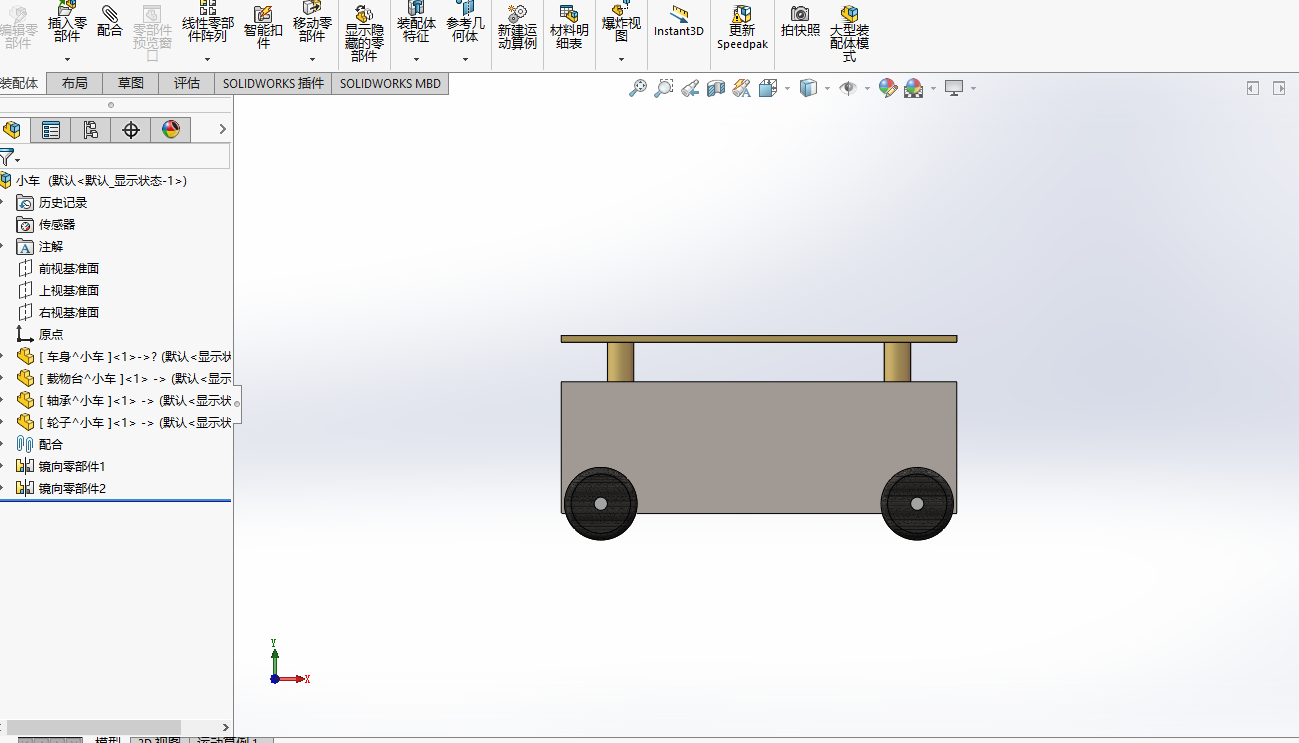Viewport: 1299px width, 743px height.
Task: Open the DisplayManager color-ball tab
Action: (x=170, y=130)
